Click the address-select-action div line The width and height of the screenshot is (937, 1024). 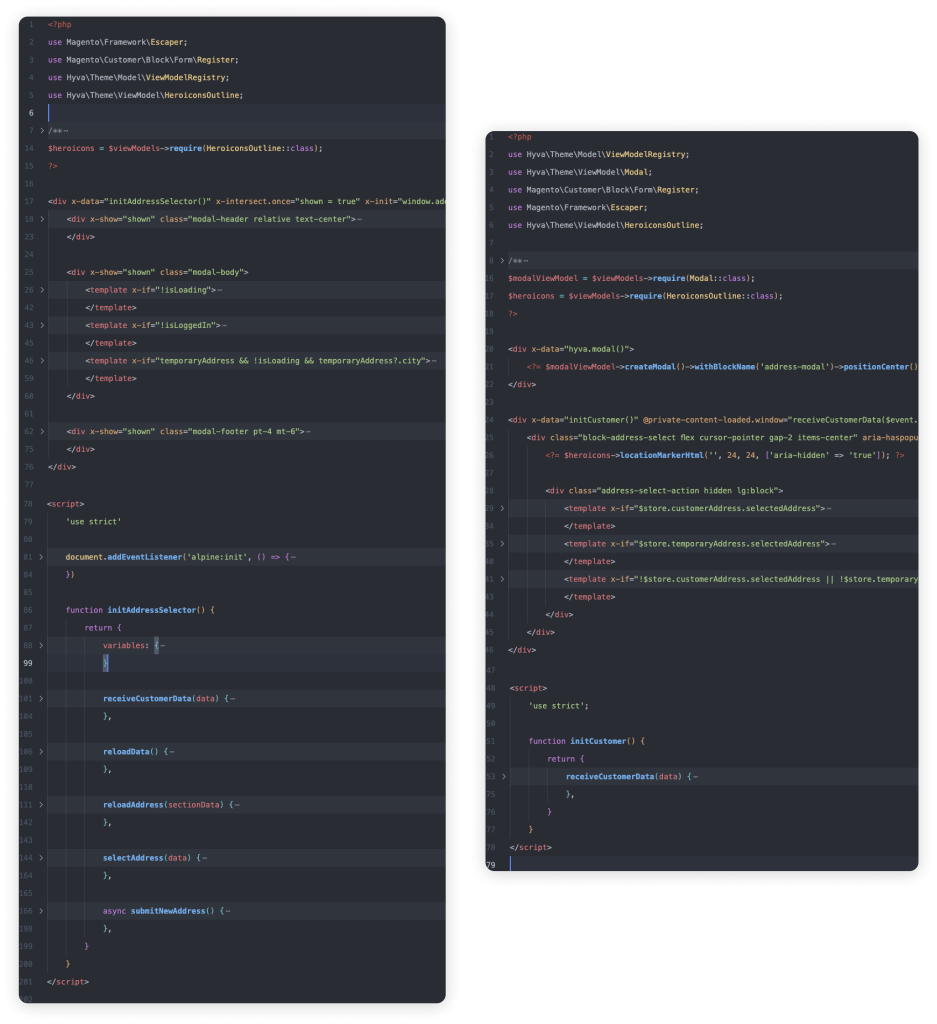coord(664,490)
